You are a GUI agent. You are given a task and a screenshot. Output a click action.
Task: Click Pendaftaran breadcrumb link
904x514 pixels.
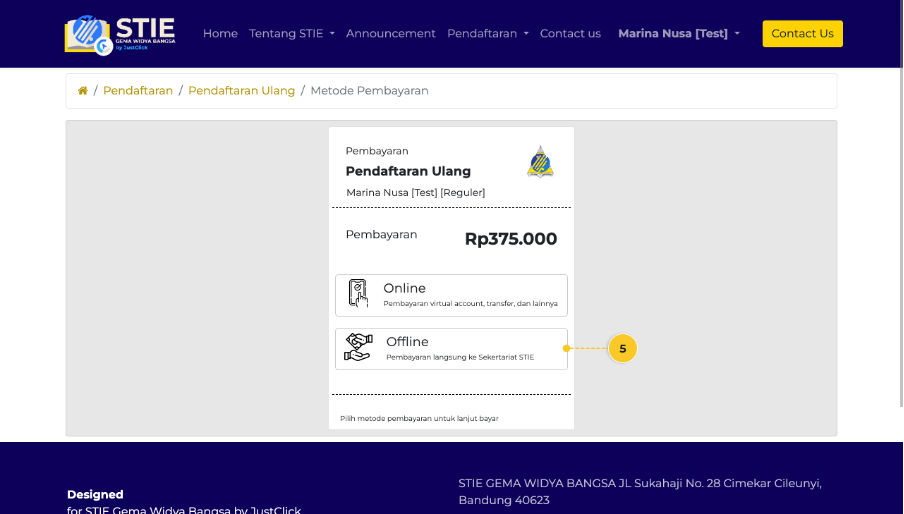[138, 91]
